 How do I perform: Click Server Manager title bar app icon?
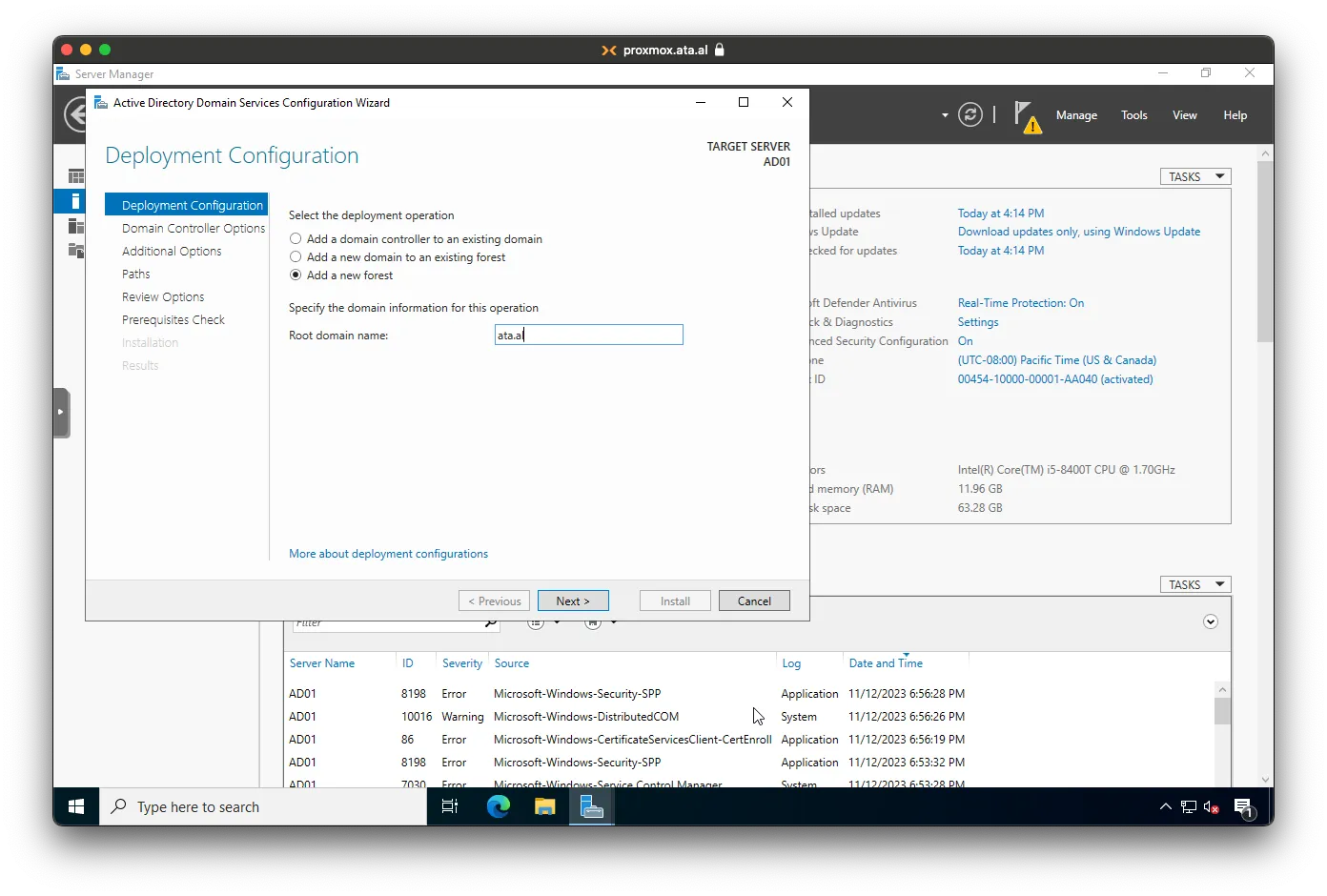point(63,74)
